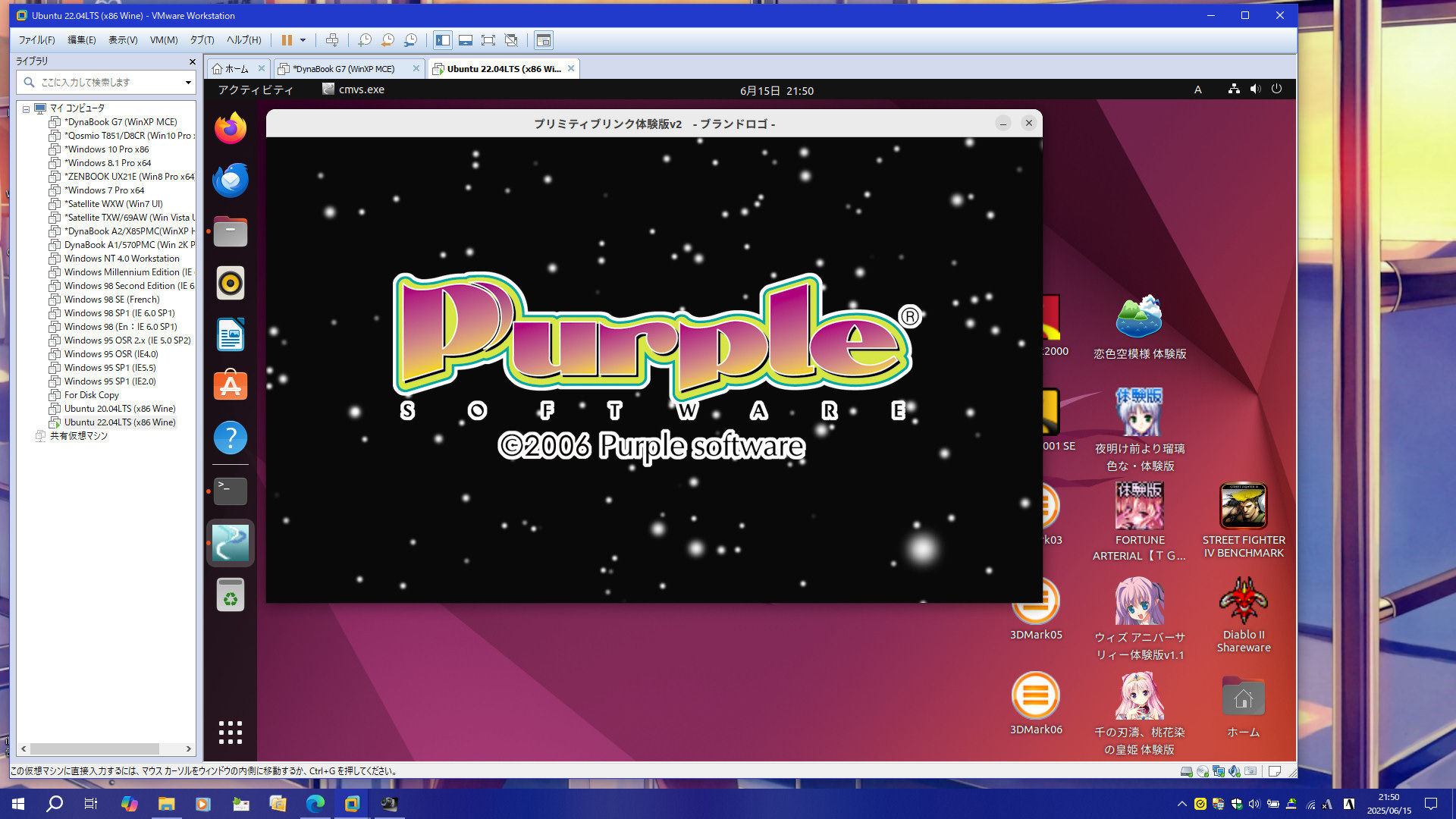Open the 表示(V) menu
Screen dimensions: 1456x819
tap(123, 40)
